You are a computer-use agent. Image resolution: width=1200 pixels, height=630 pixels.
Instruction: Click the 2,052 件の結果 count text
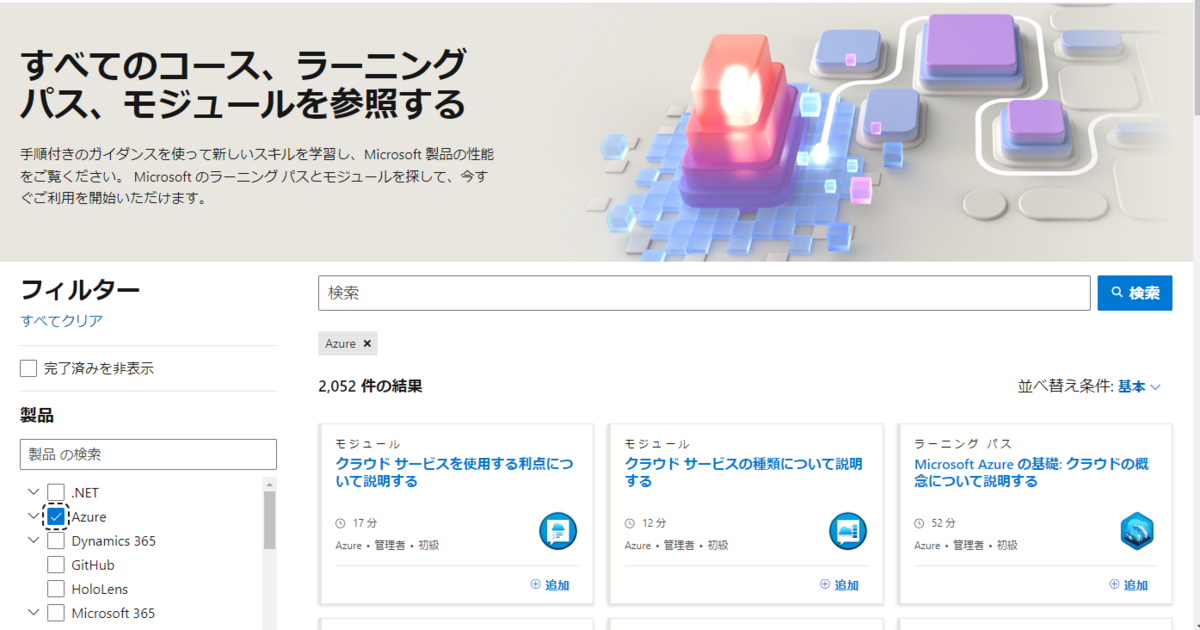(x=370, y=386)
